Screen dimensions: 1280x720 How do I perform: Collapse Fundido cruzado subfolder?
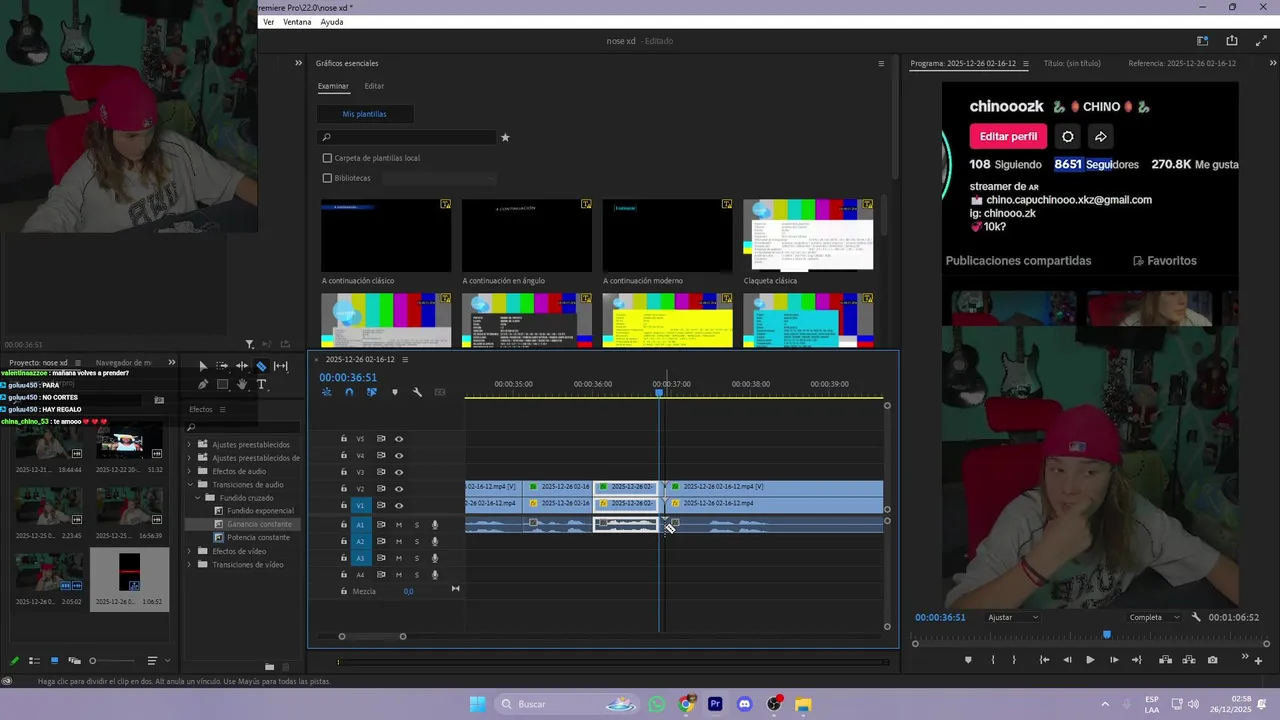[199, 497]
